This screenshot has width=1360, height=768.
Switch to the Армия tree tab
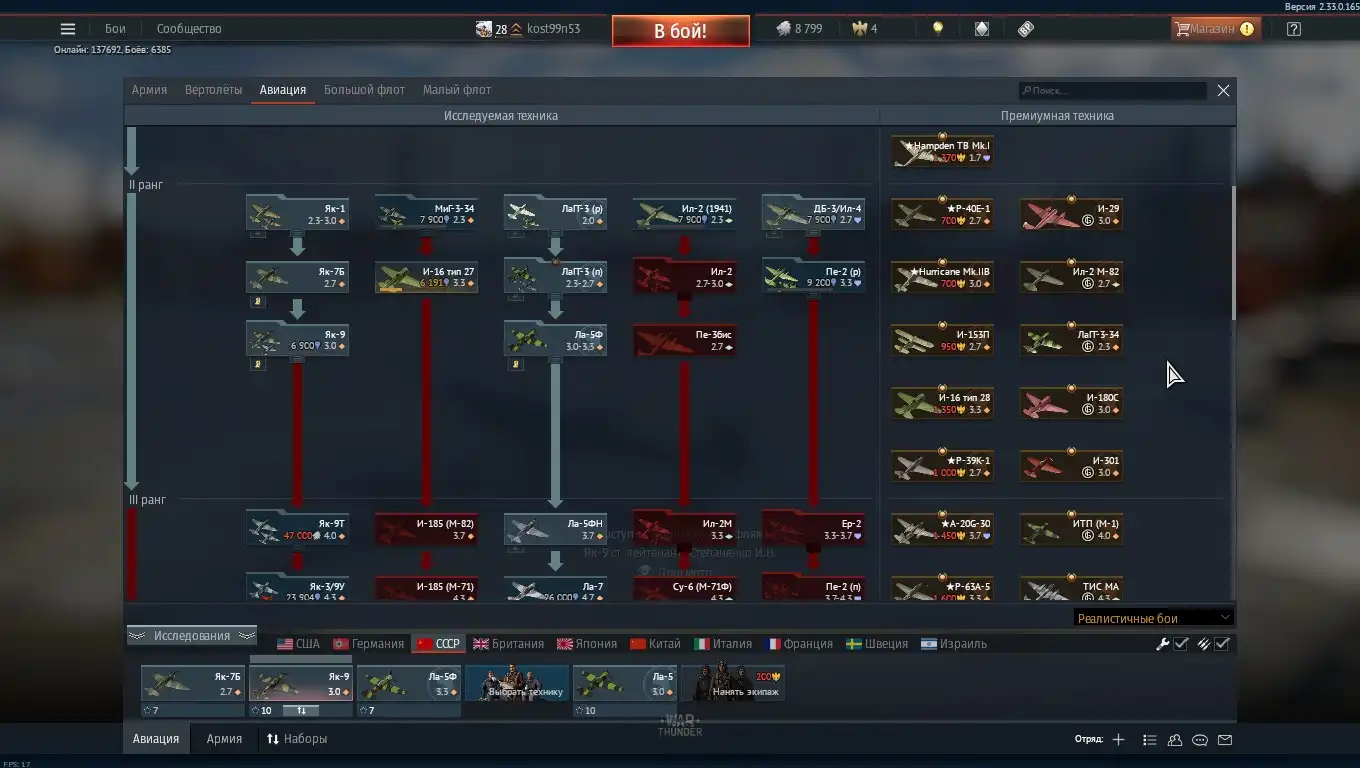tap(149, 90)
